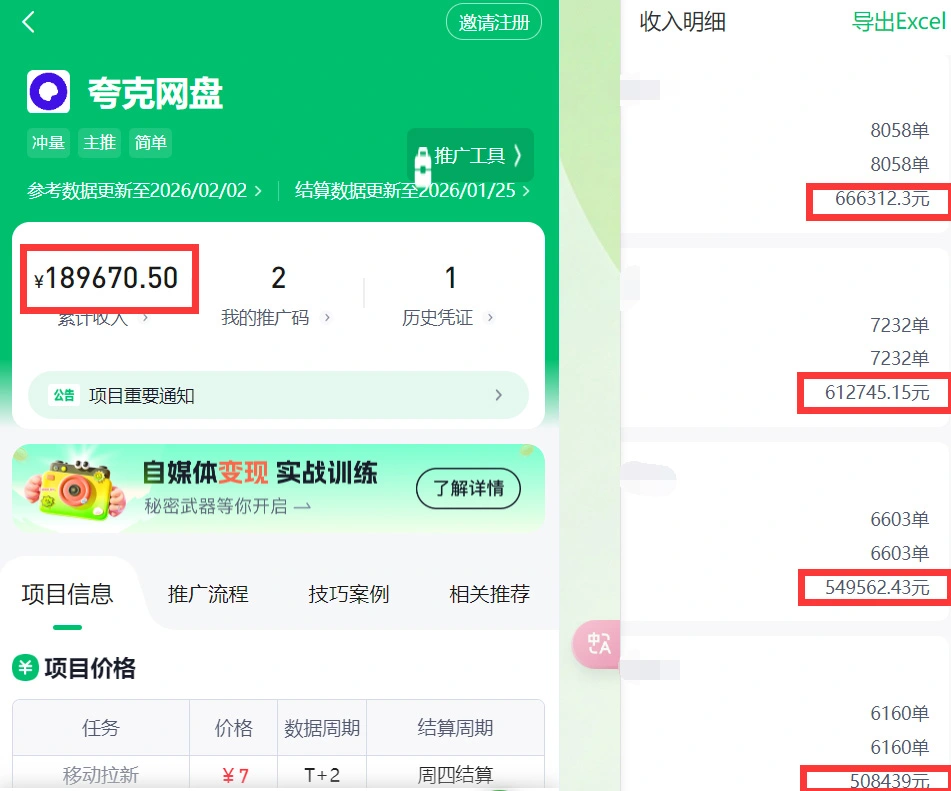Switch to the 项目信息 tab

pyautogui.click(x=67, y=594)
